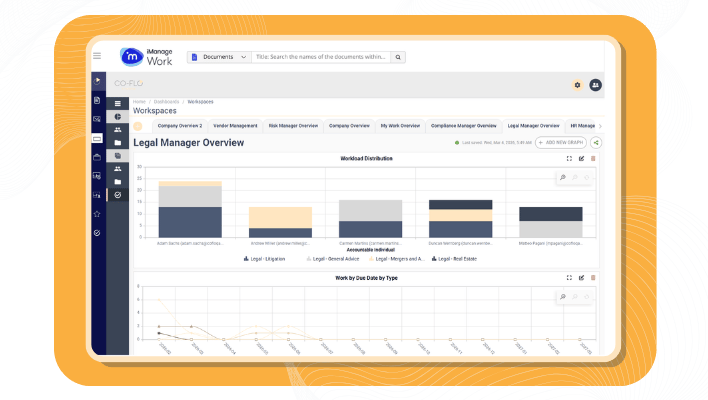708x400 pixels.
Task: Go to Home in the breadcrumb
Action: (139, 102)
